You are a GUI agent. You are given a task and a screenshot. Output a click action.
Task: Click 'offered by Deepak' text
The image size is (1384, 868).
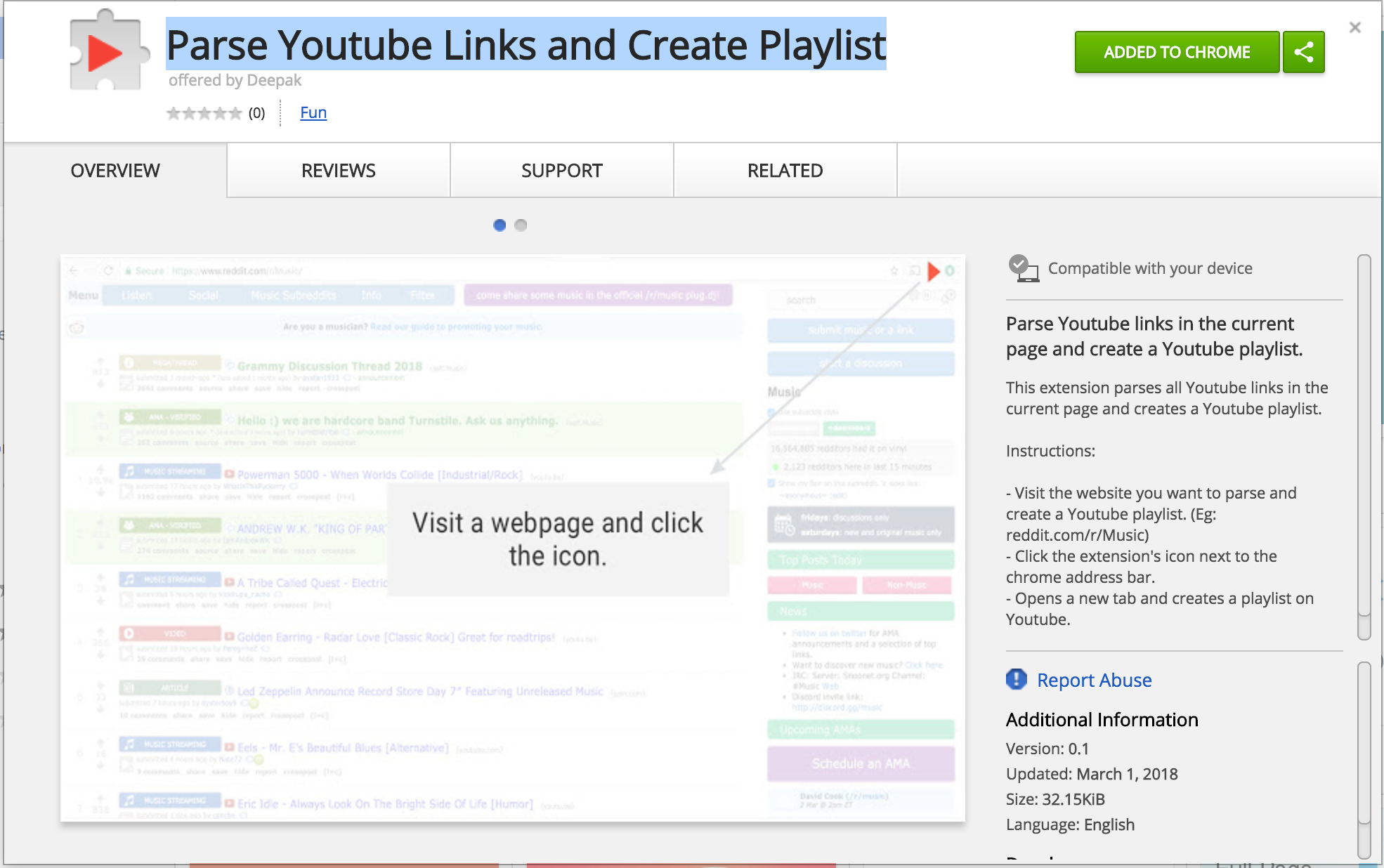coord(235,80)
